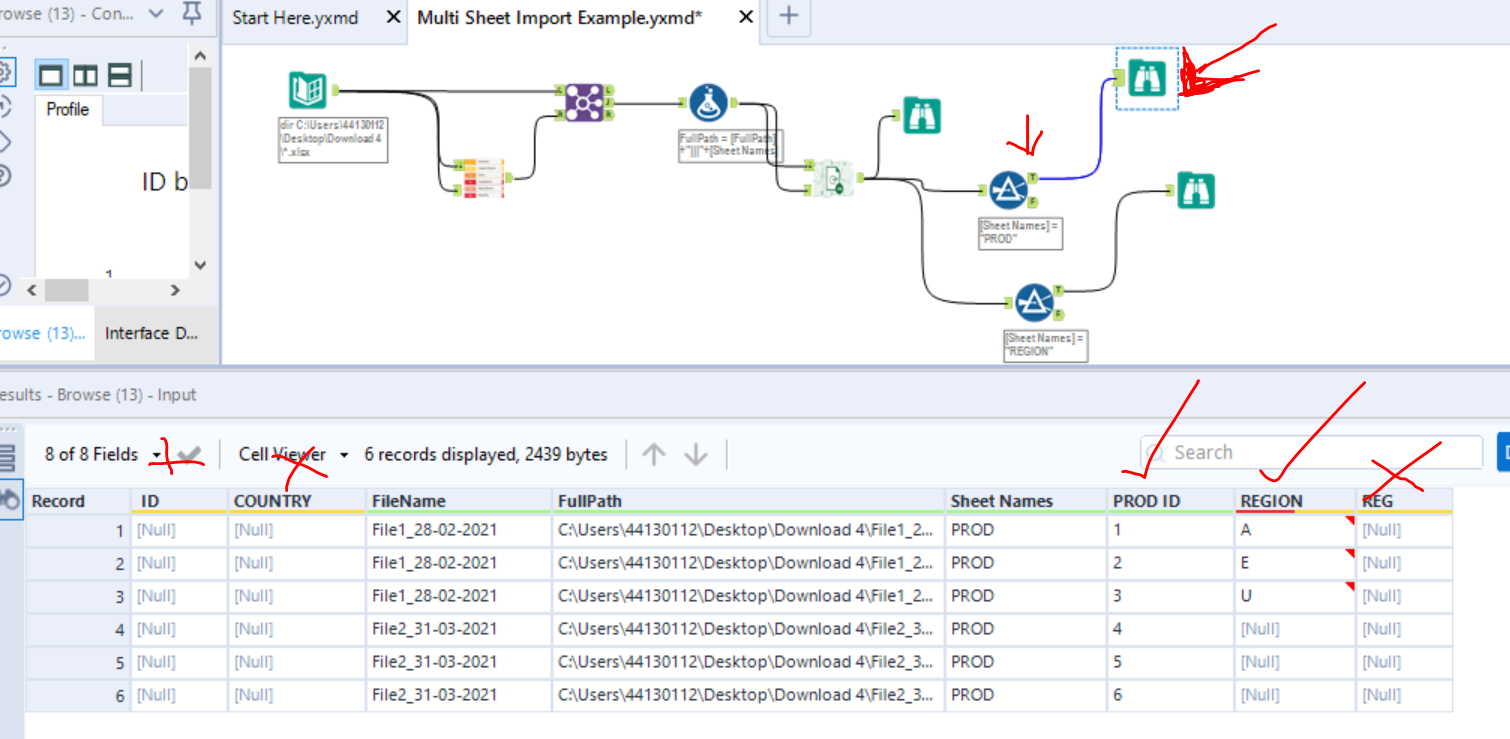The image size is (1510, 739).
Task: Open the selected Browse tool at top right
Action: click(x=1146, y=76)
